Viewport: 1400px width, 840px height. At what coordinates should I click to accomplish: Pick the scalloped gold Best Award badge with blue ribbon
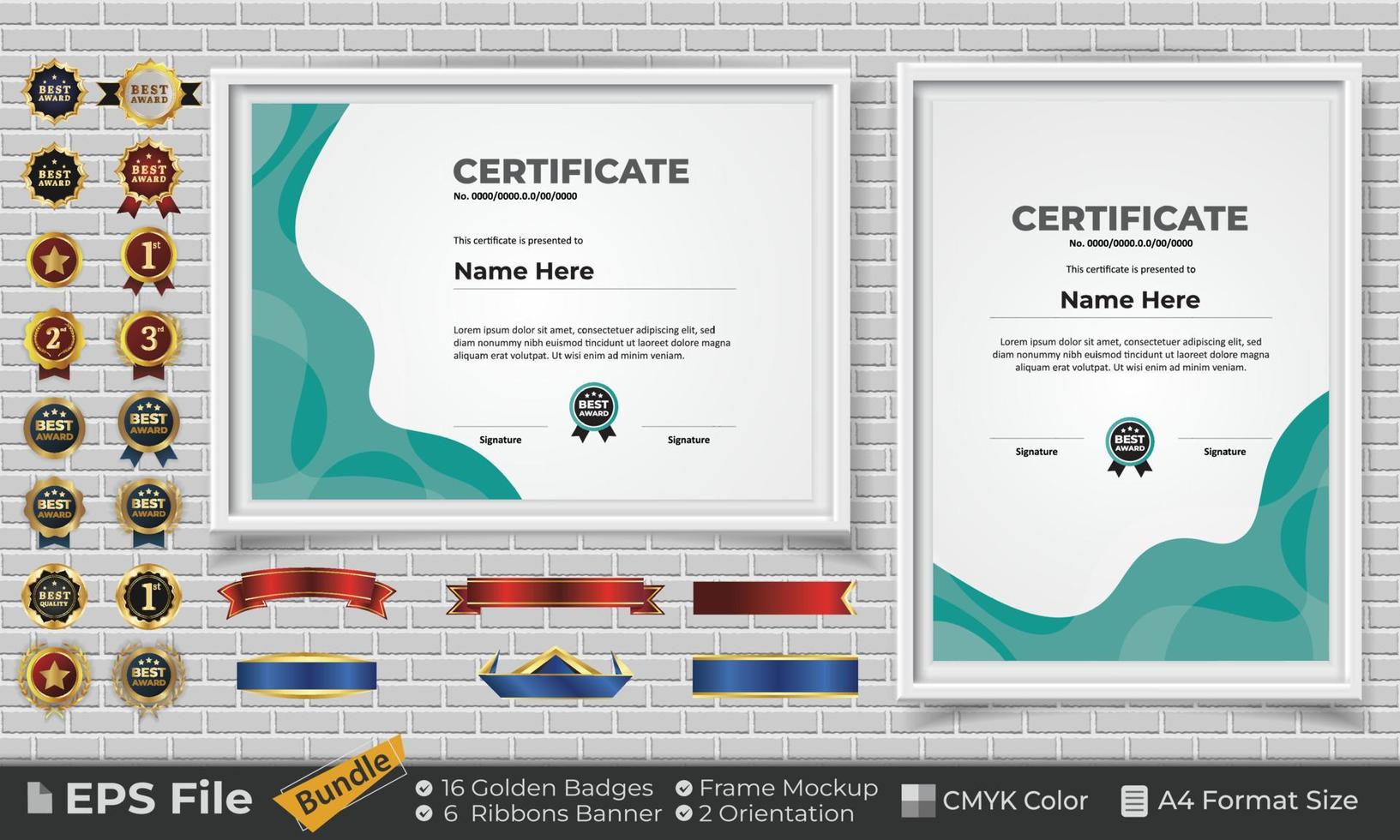[x=54, y=511]
